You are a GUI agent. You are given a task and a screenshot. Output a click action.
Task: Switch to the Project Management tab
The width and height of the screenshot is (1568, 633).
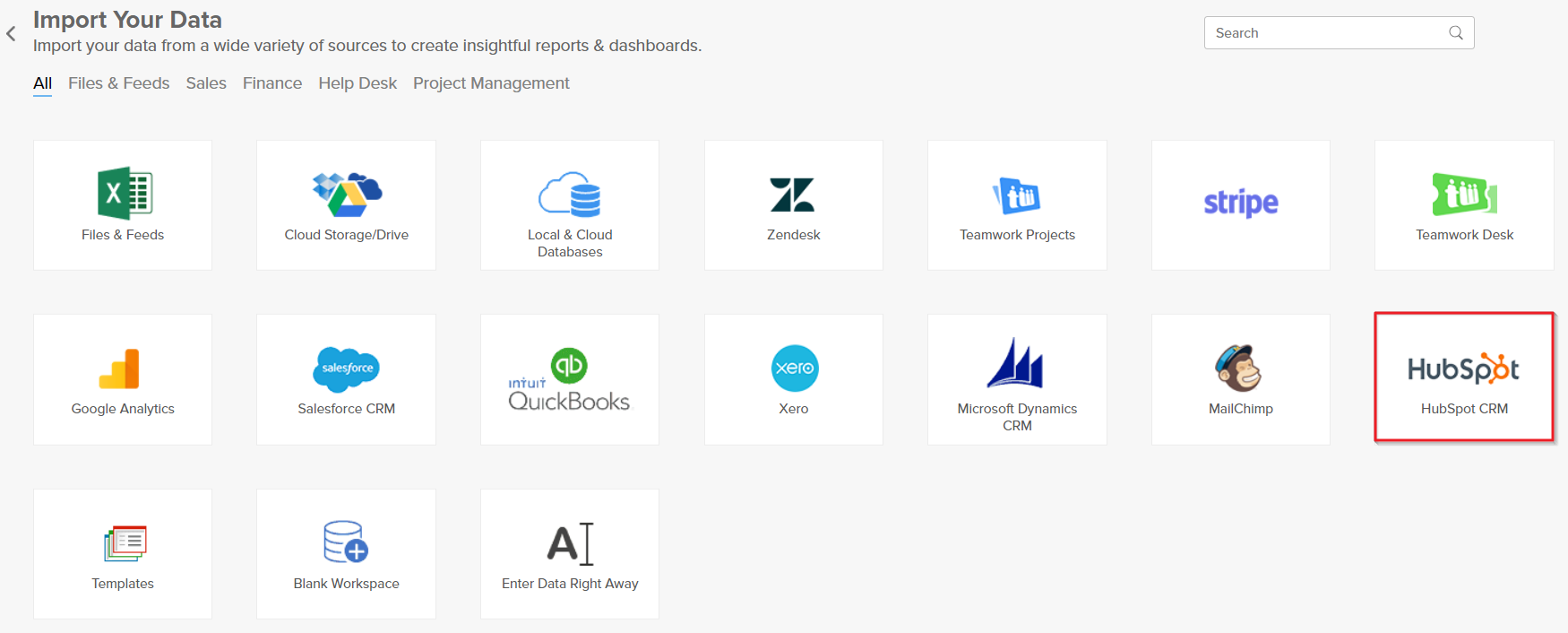pyautogui.click(x=491, y=83)
